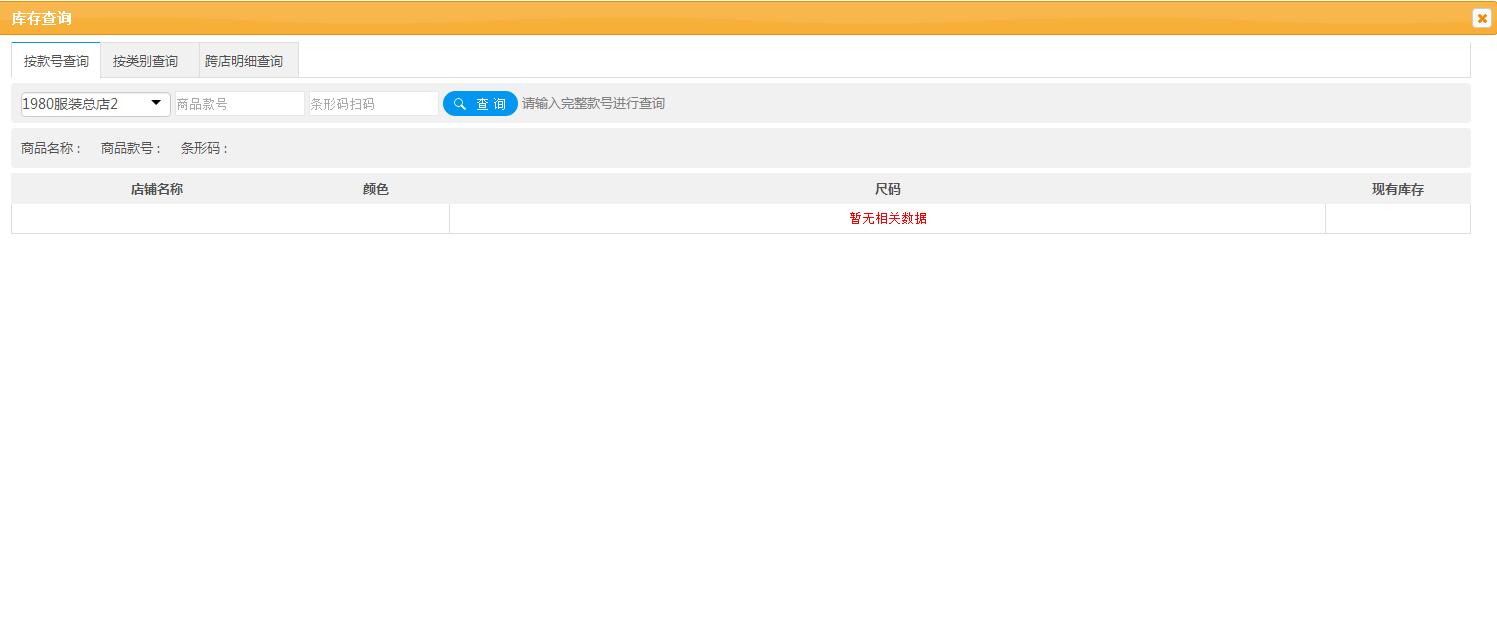Click the 颜色 column header
This screenshot has height=634, width=1497.
[375, 188]
